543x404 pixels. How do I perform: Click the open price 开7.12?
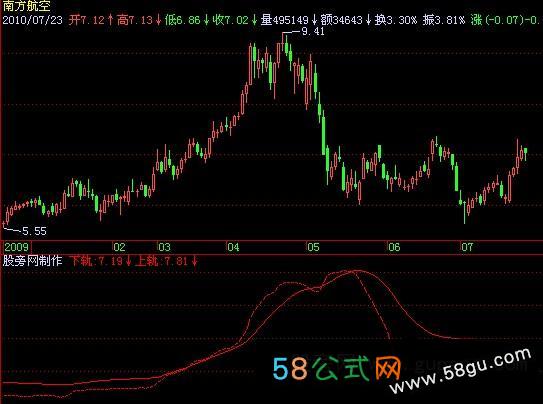coord(87,20)
